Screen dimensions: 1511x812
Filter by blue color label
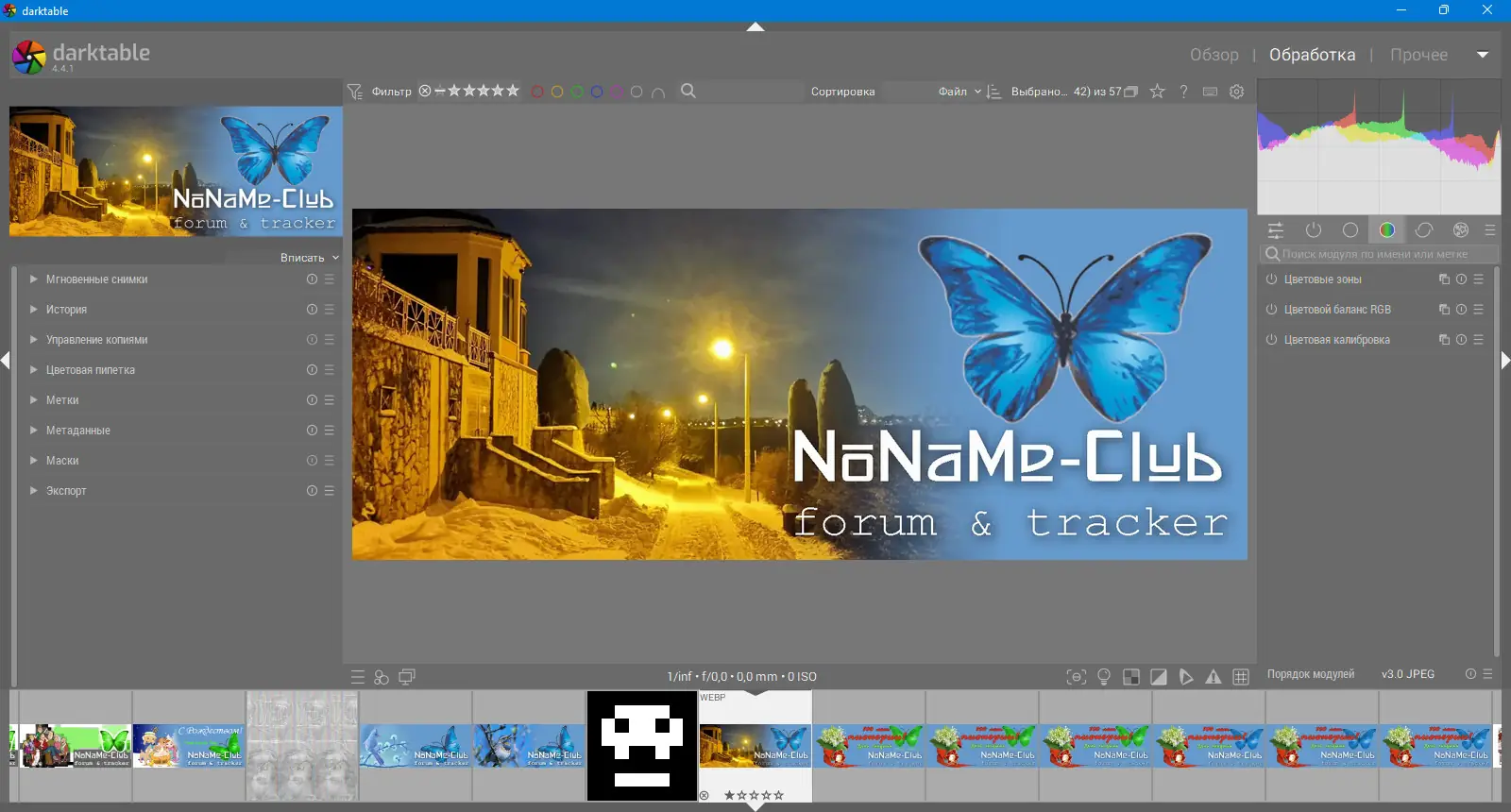tap(597, 92)
